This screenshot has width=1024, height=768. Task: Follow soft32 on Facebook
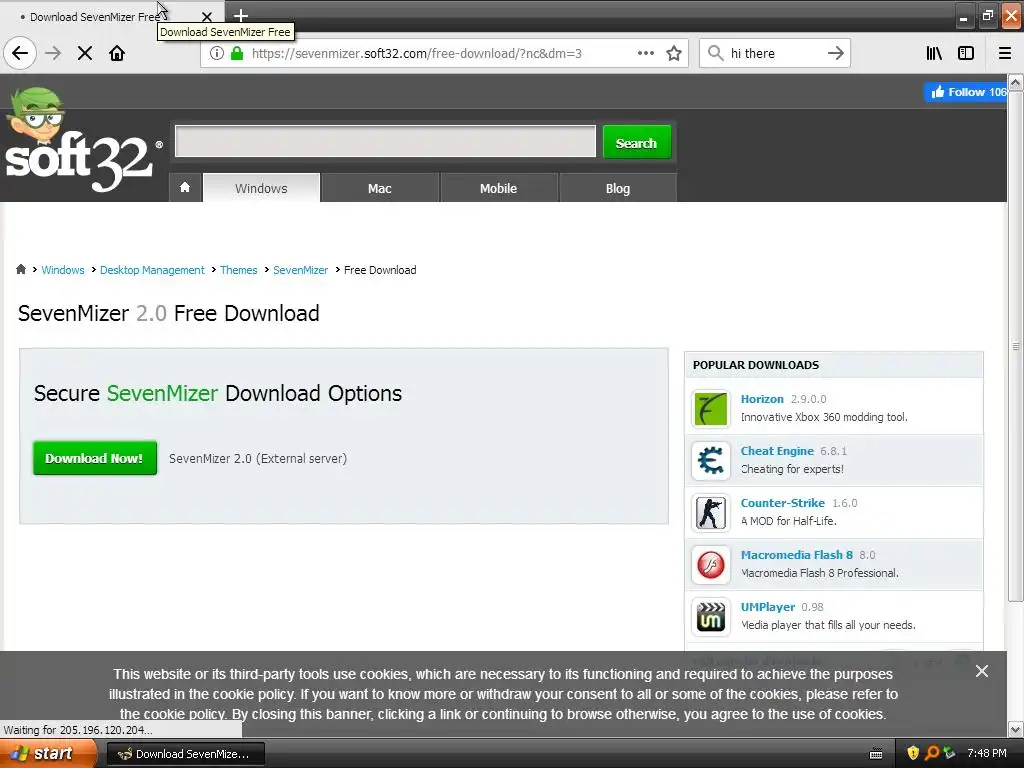pos(965,92)
